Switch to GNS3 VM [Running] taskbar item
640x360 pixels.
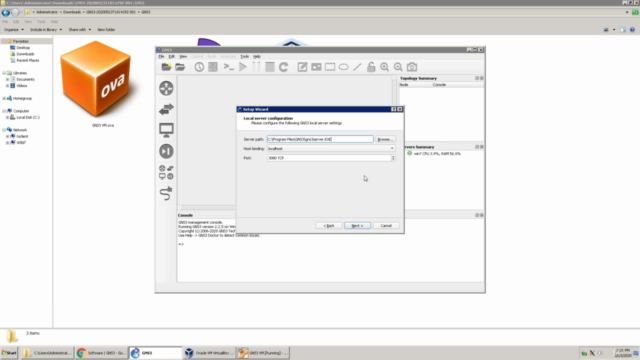click(263, 353)
